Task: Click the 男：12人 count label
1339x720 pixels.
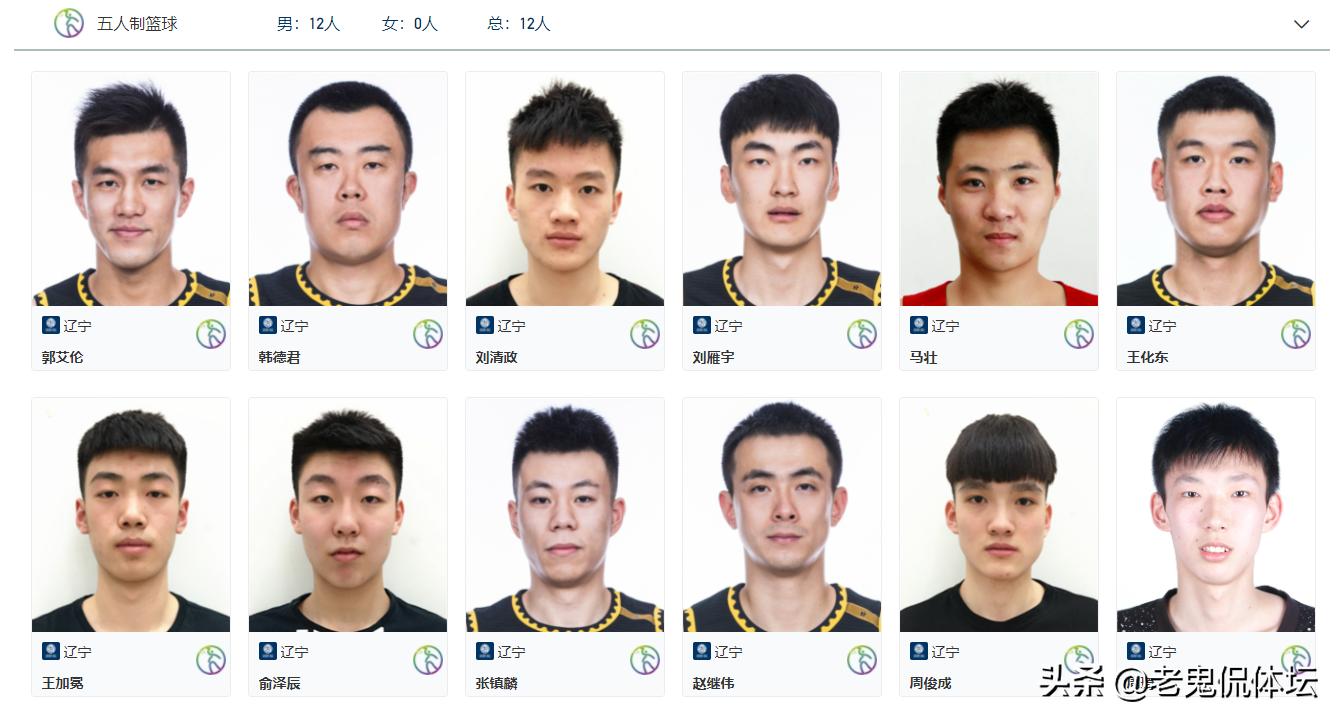Action: pos(308,24)
